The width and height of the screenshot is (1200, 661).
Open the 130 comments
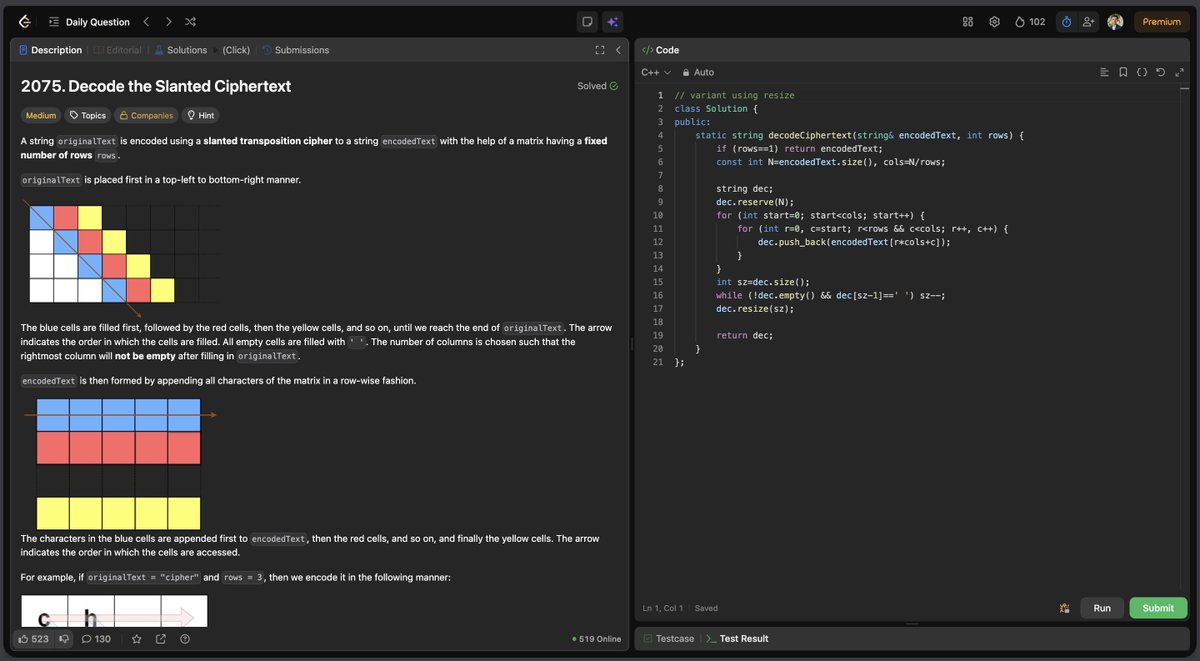(96, 639)
